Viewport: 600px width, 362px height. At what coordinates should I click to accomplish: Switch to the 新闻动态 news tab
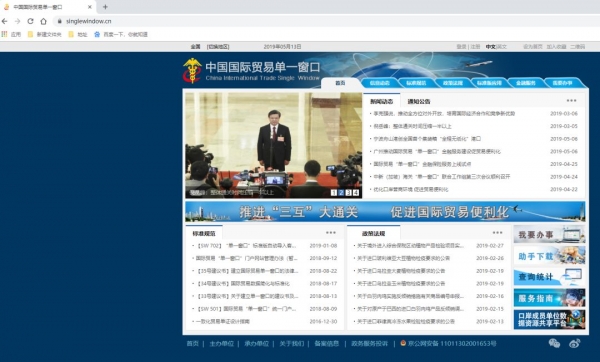click(x=382, y=101)
